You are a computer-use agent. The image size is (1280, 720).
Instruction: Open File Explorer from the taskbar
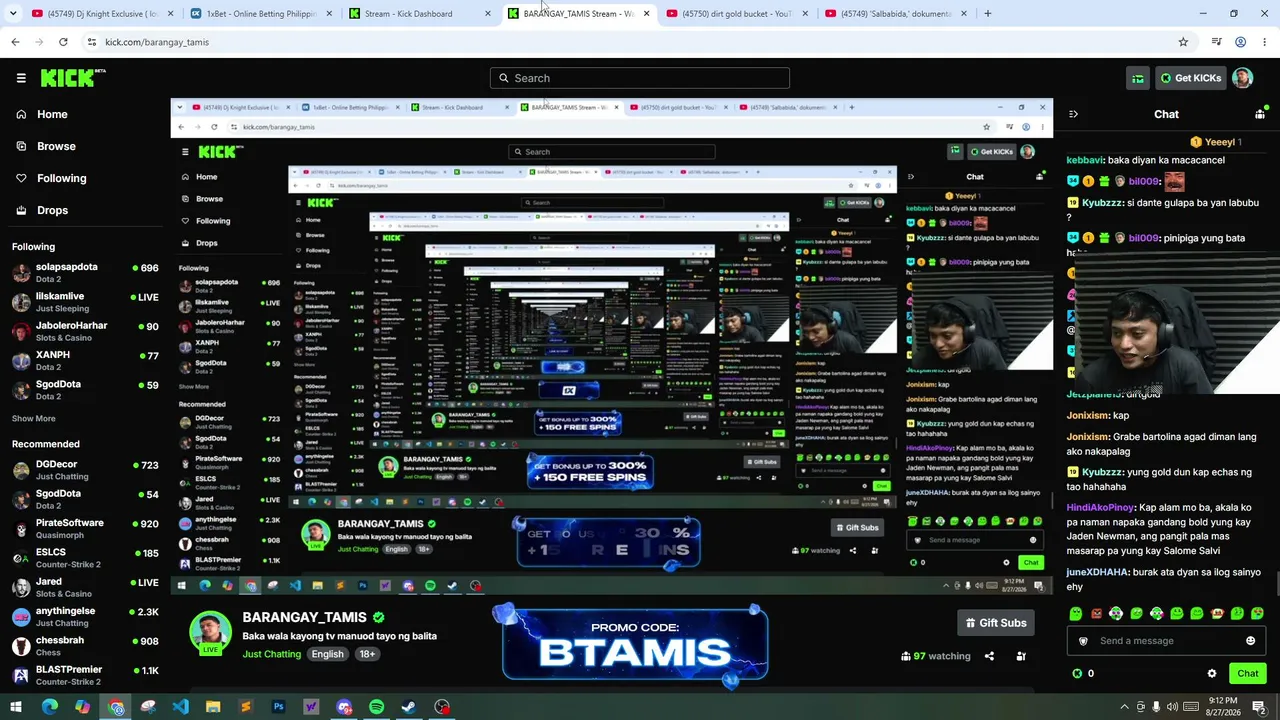(x=213, y=707)
